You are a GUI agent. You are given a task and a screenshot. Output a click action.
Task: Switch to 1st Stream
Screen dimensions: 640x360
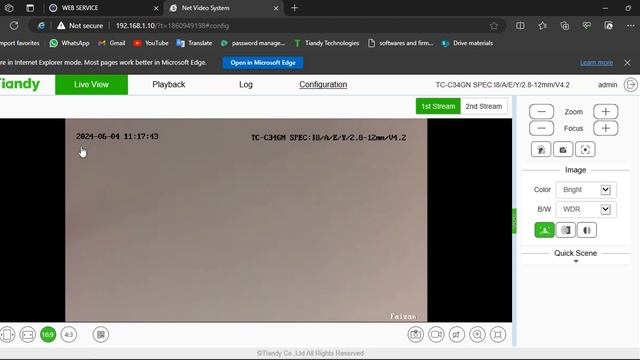pyautogui.click(x=438, y=106)
